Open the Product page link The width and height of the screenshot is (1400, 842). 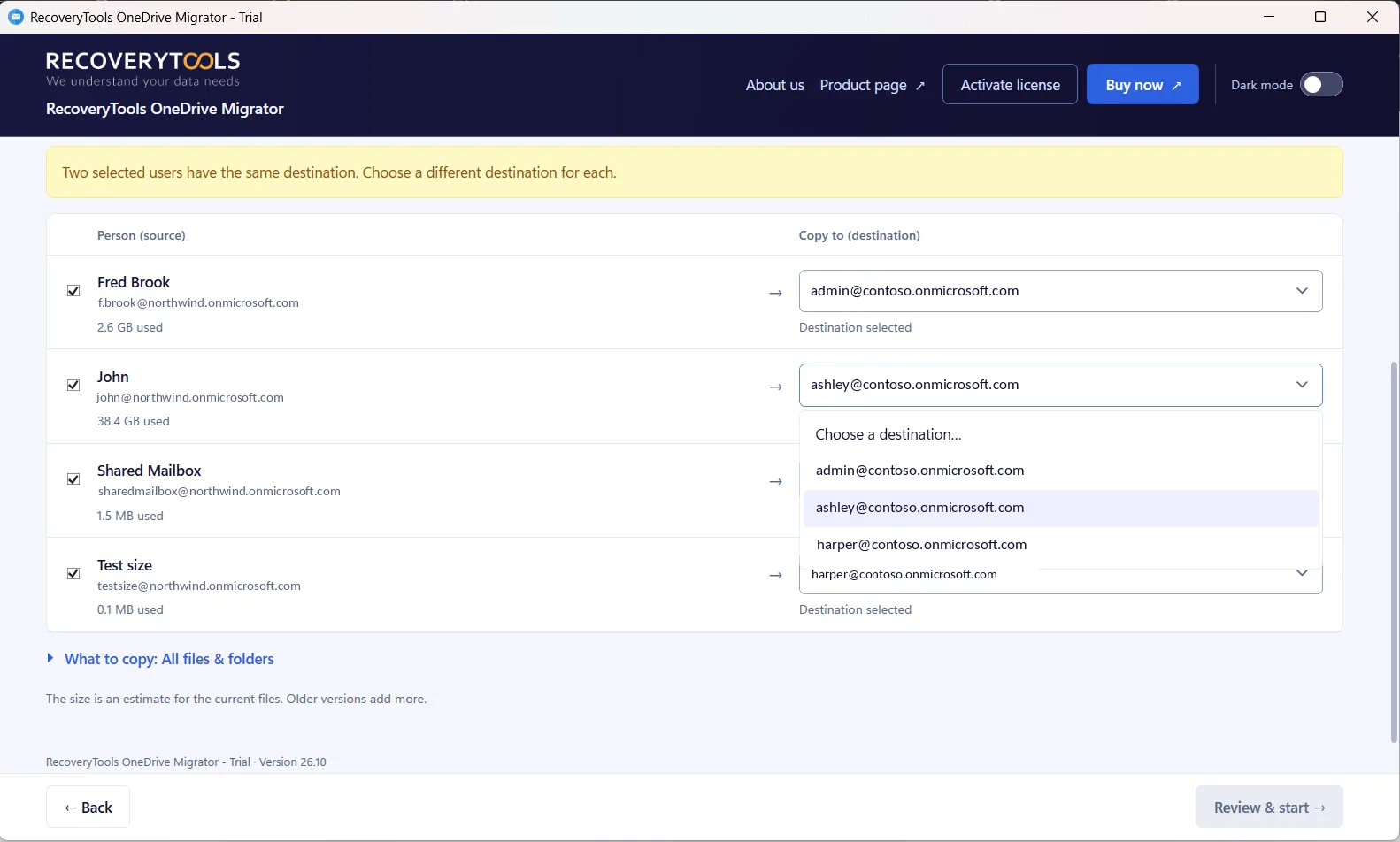(x=873, y=85)
